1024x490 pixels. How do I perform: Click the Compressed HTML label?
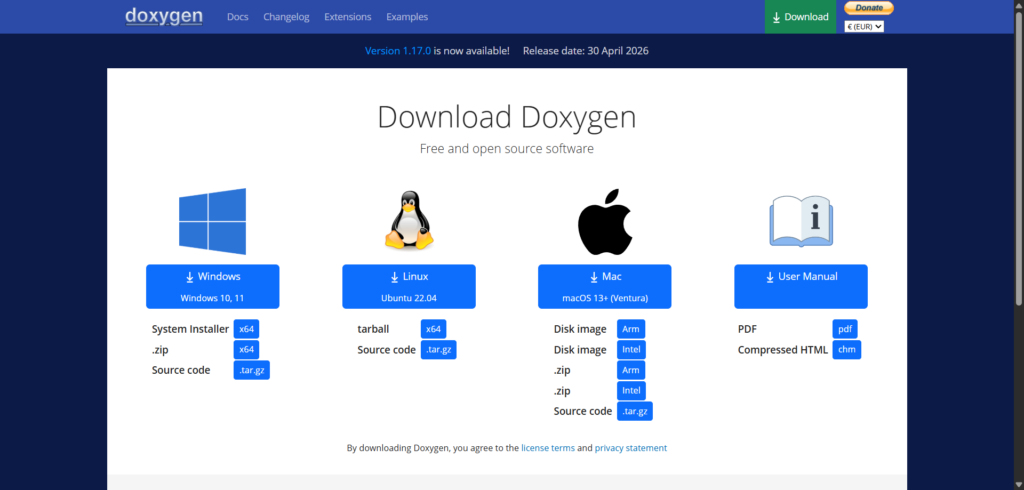782,350
